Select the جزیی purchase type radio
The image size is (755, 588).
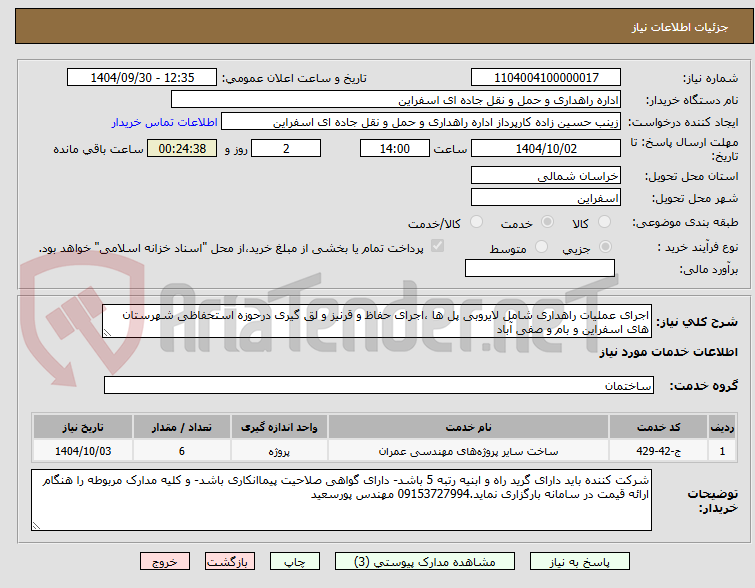coord(605,247)
